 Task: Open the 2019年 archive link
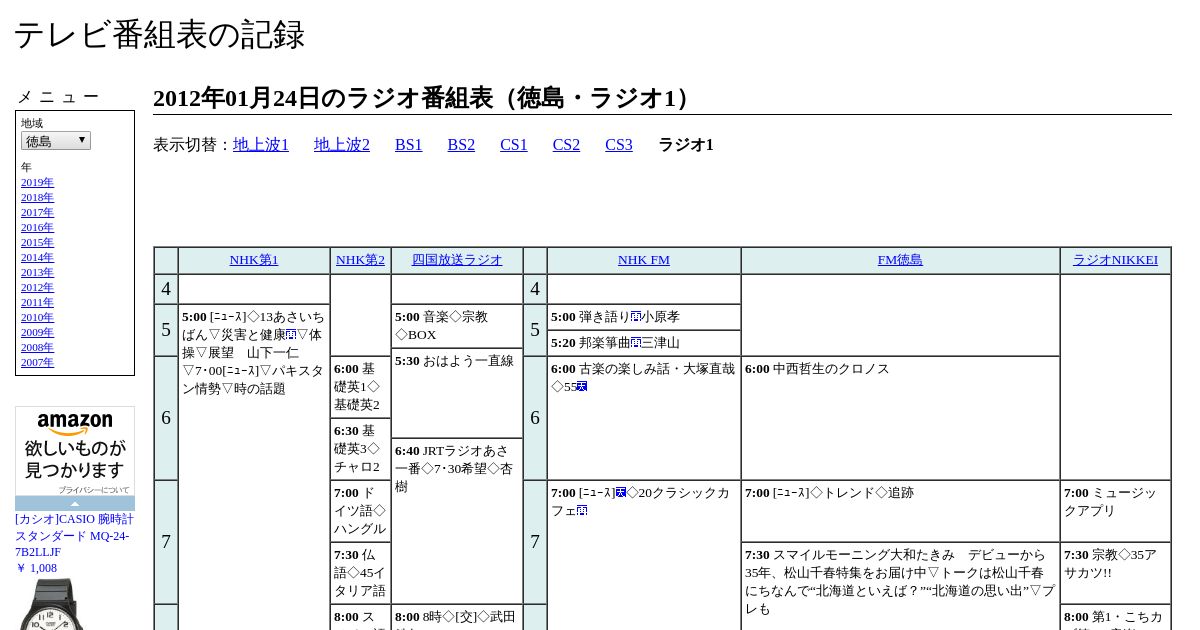point(37,182)
